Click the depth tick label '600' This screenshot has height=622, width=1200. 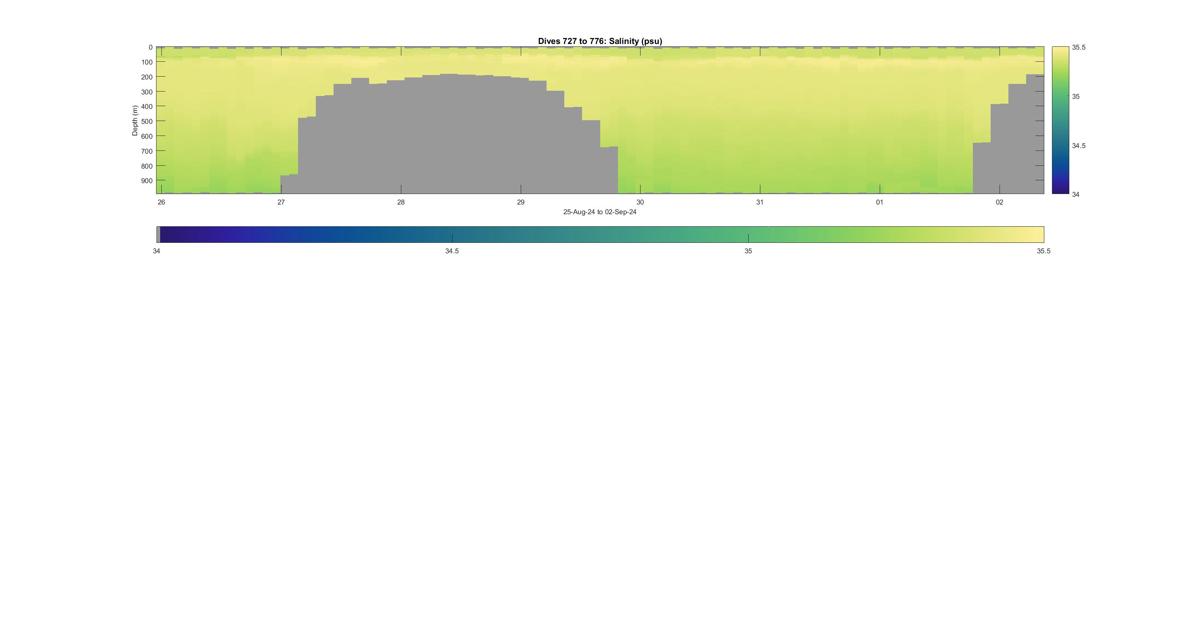coord(146,136)
